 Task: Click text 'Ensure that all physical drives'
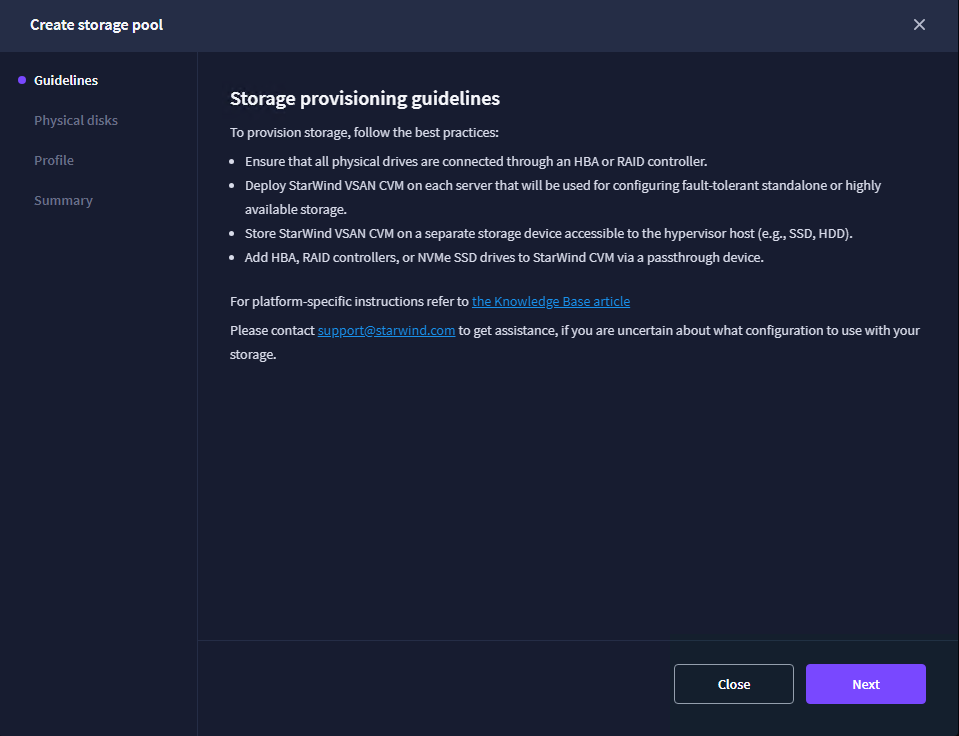[331, 162]
